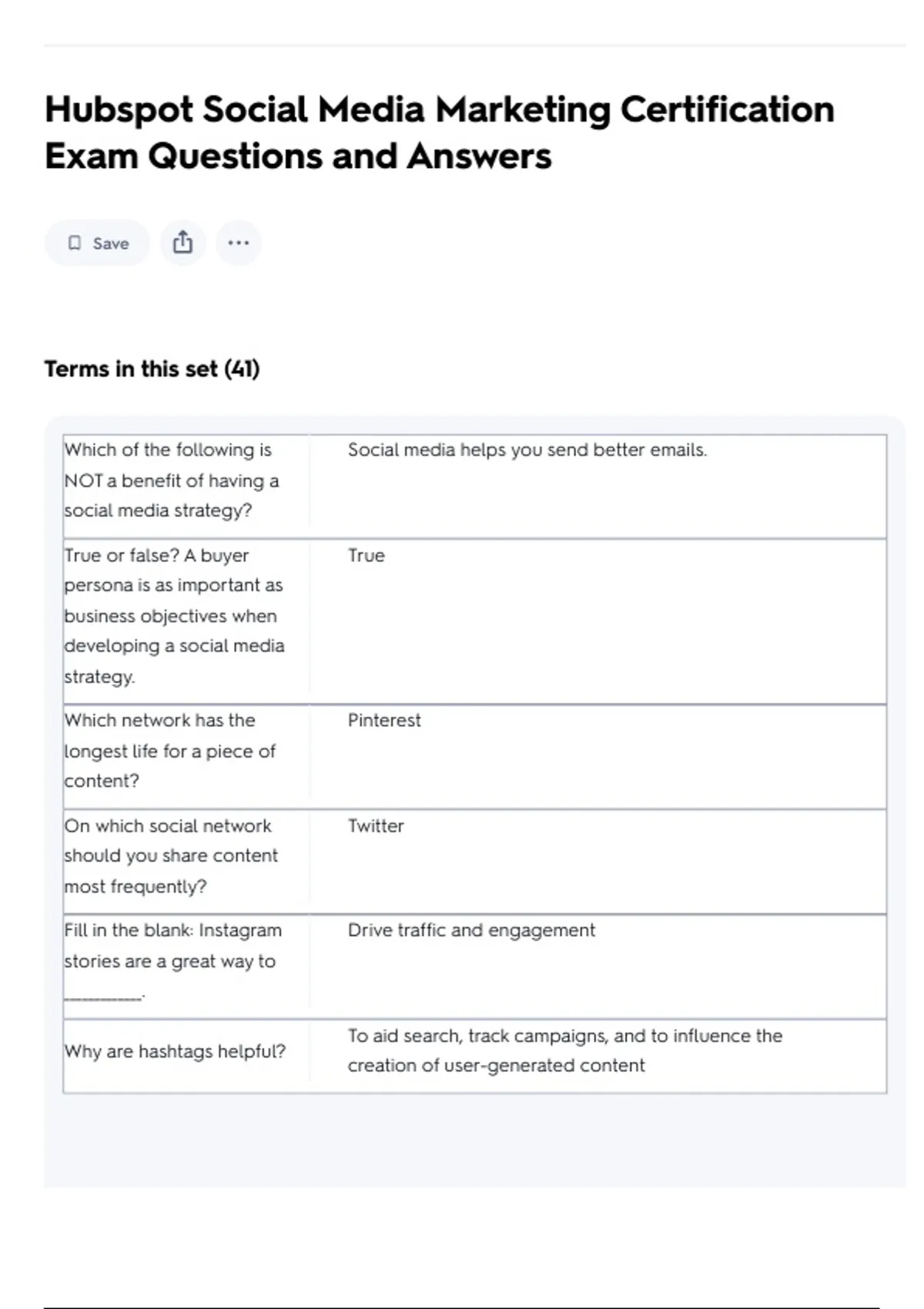The image size is (924, 1309).
Task: Click the 'Terms in this set (41)' heading
Action: click(x=152, y=370)
